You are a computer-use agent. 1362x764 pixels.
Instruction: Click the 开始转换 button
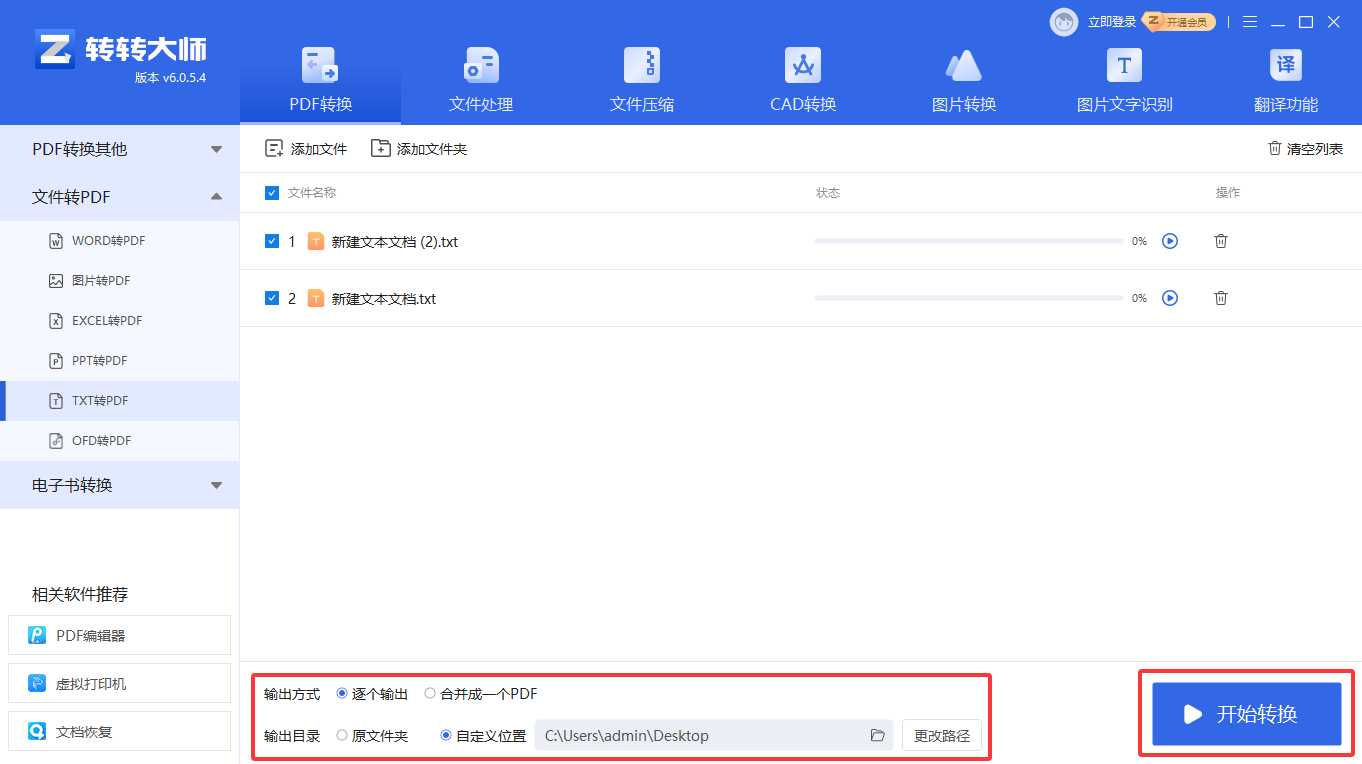click(x=1247, y=714)
